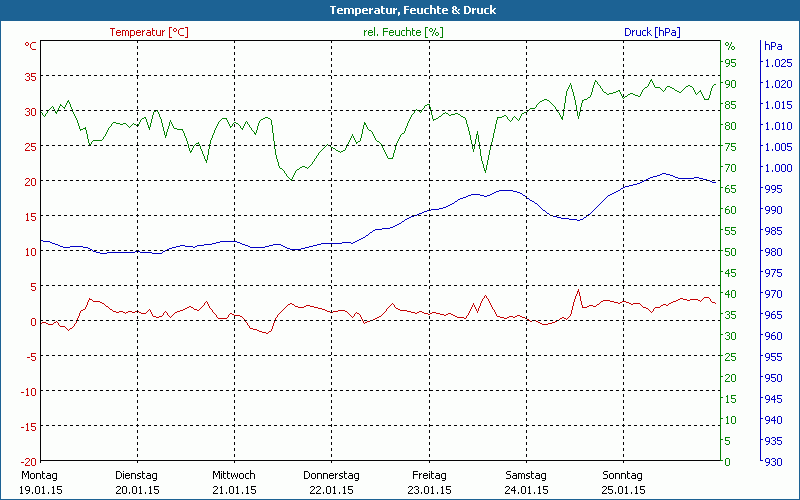Click the "Samstag" day label
The image size is (800, 500).
(526, 476)
